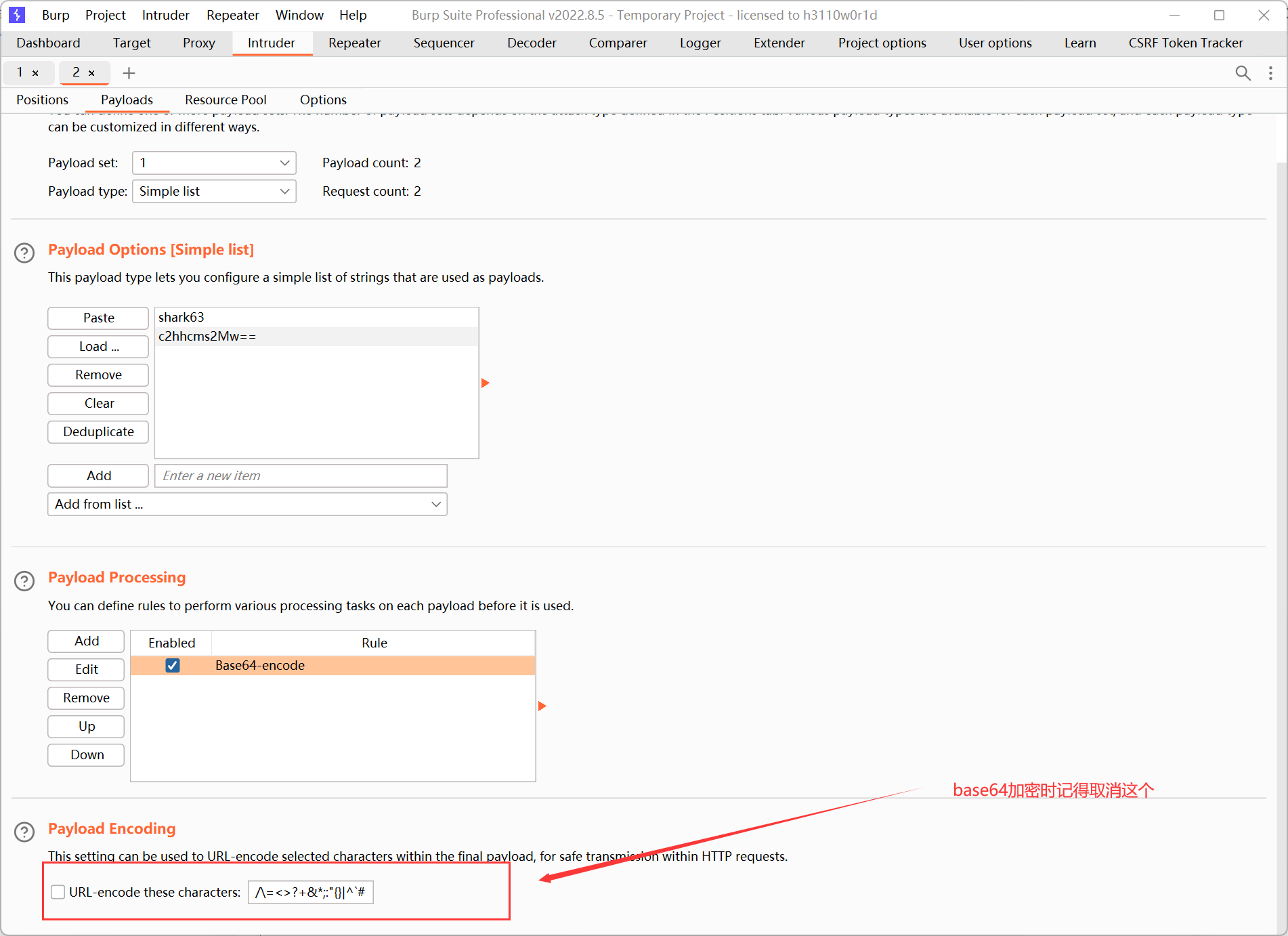
Task: Open the User options tab
Action: click(995, 43)
